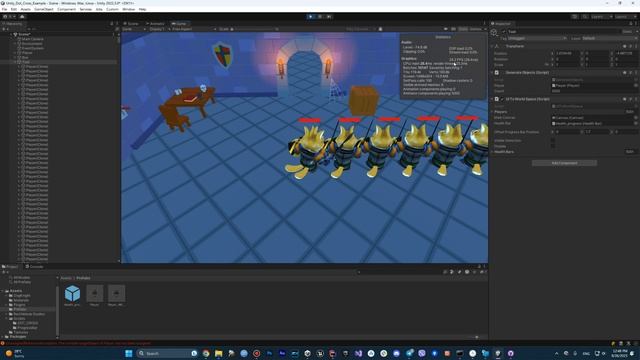
Task: Click the Assets breadcrumb in Project panel
Action: (x=66, y=278)
